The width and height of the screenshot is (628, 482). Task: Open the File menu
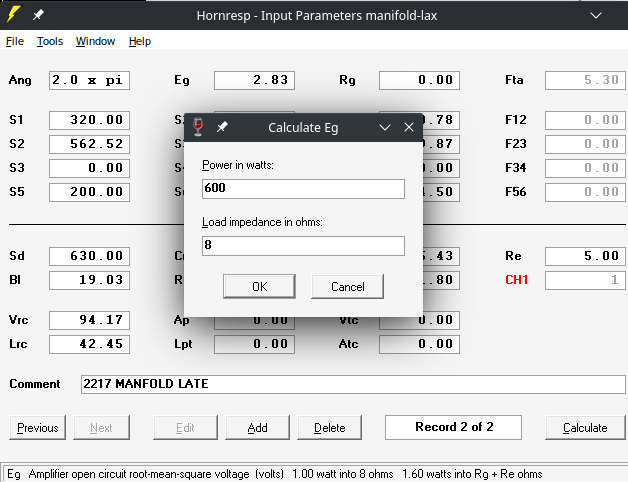coord(15,41)
